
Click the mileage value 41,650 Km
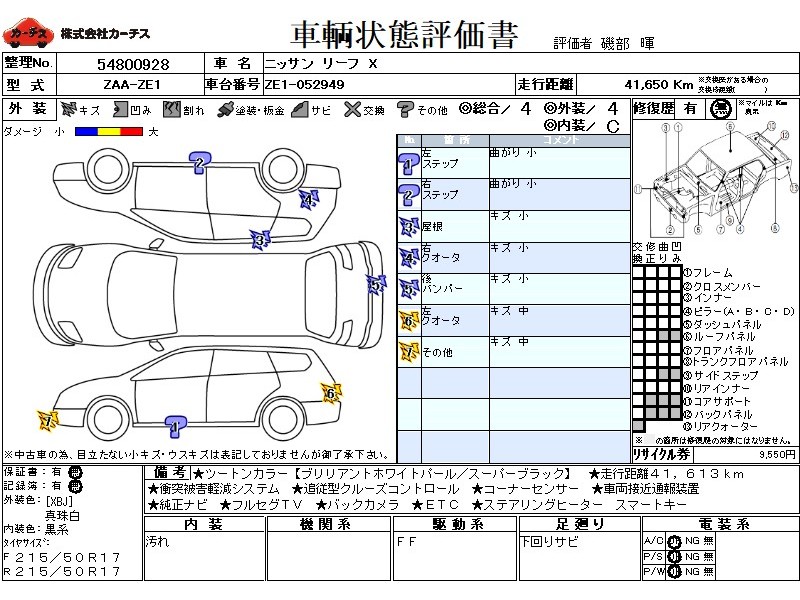point(659,85)
